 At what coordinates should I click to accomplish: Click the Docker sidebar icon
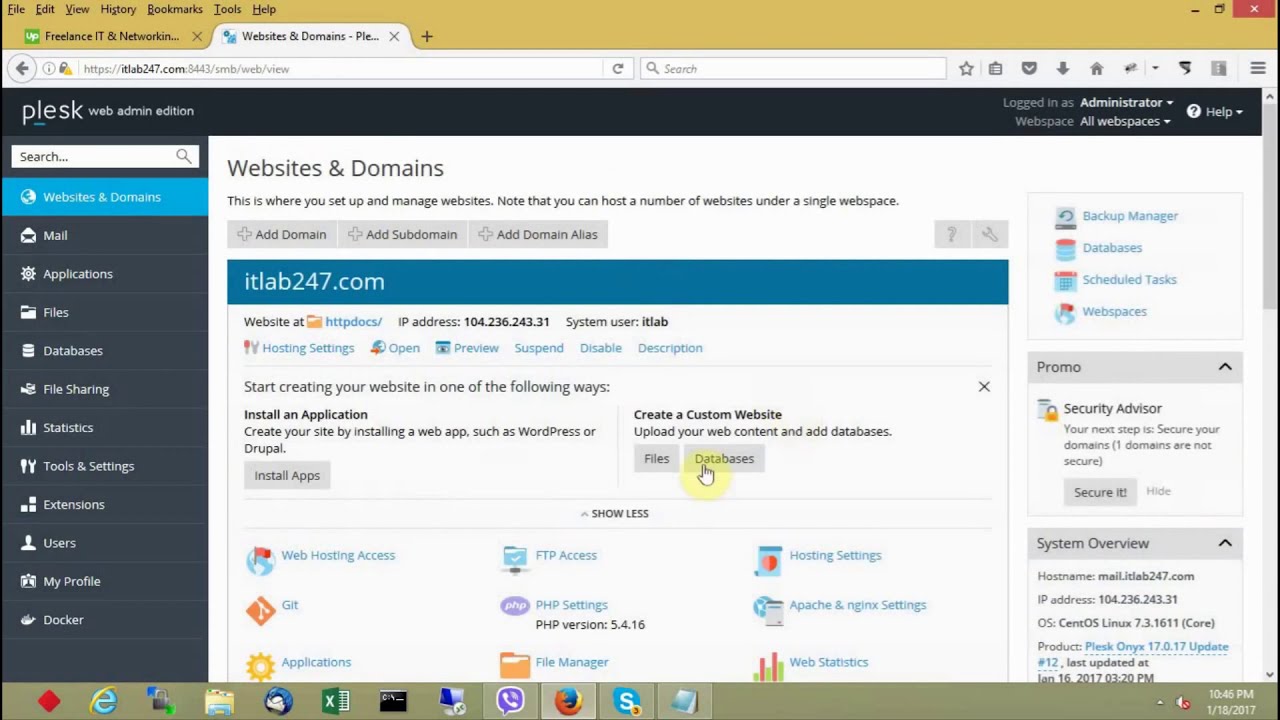pyautogui.click(x=27, y=620)
